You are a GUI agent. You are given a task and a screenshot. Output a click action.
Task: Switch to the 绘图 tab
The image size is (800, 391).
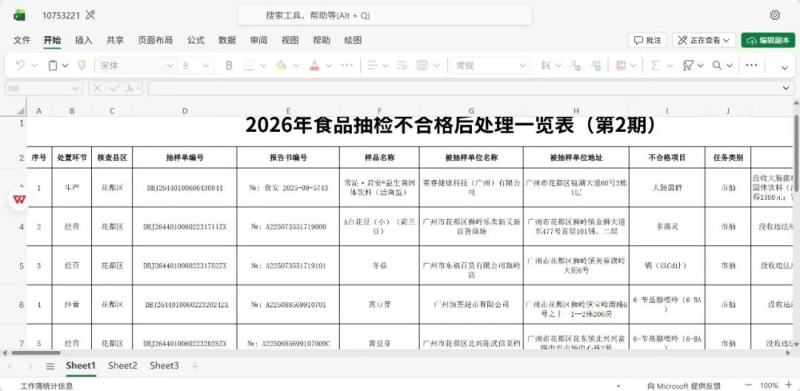tap(353, 40)
